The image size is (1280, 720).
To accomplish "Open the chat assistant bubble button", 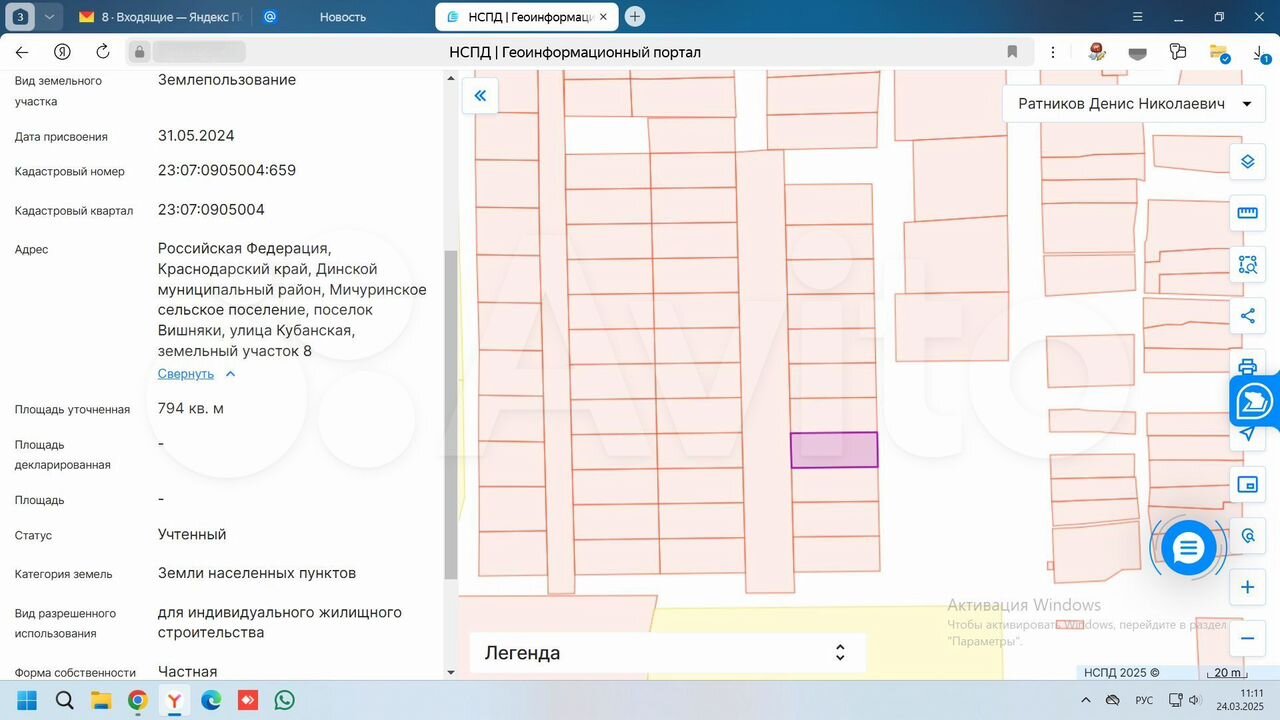I will [x=1188, y=547].
